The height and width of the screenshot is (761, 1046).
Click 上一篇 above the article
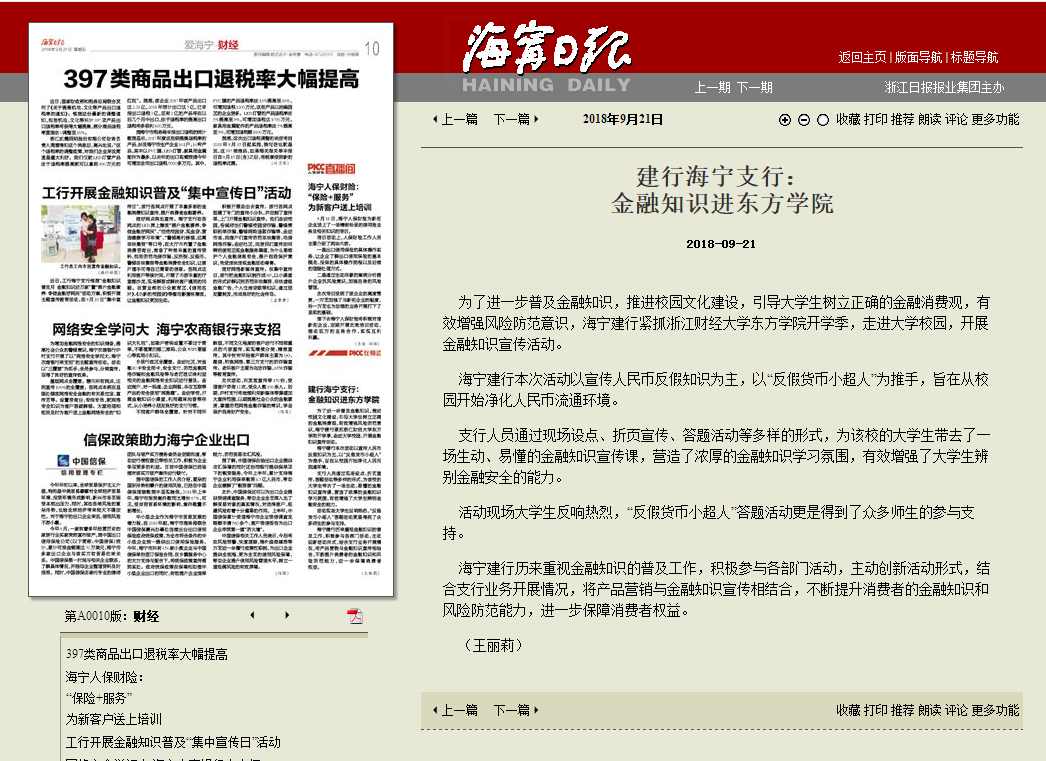[456, 119]
